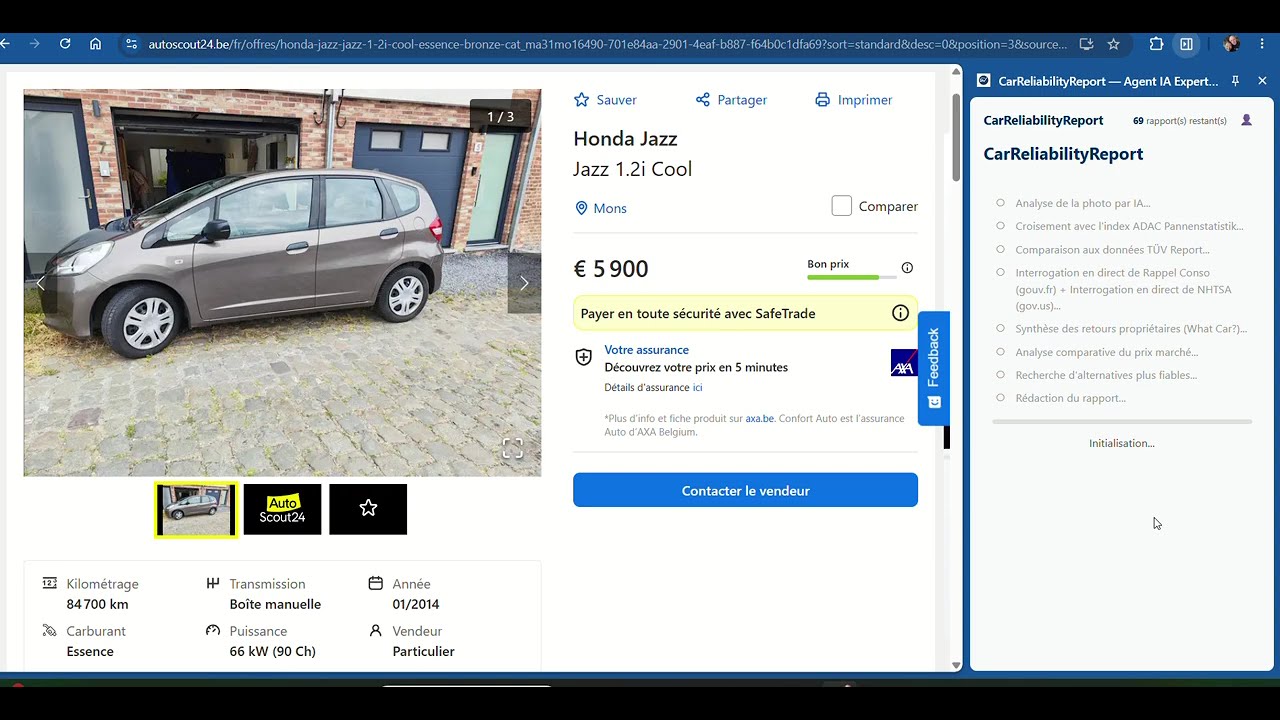Screen dimensions: 1280x720
Task: Click the main Honda Jazz photo
Action: click(282, 283)
